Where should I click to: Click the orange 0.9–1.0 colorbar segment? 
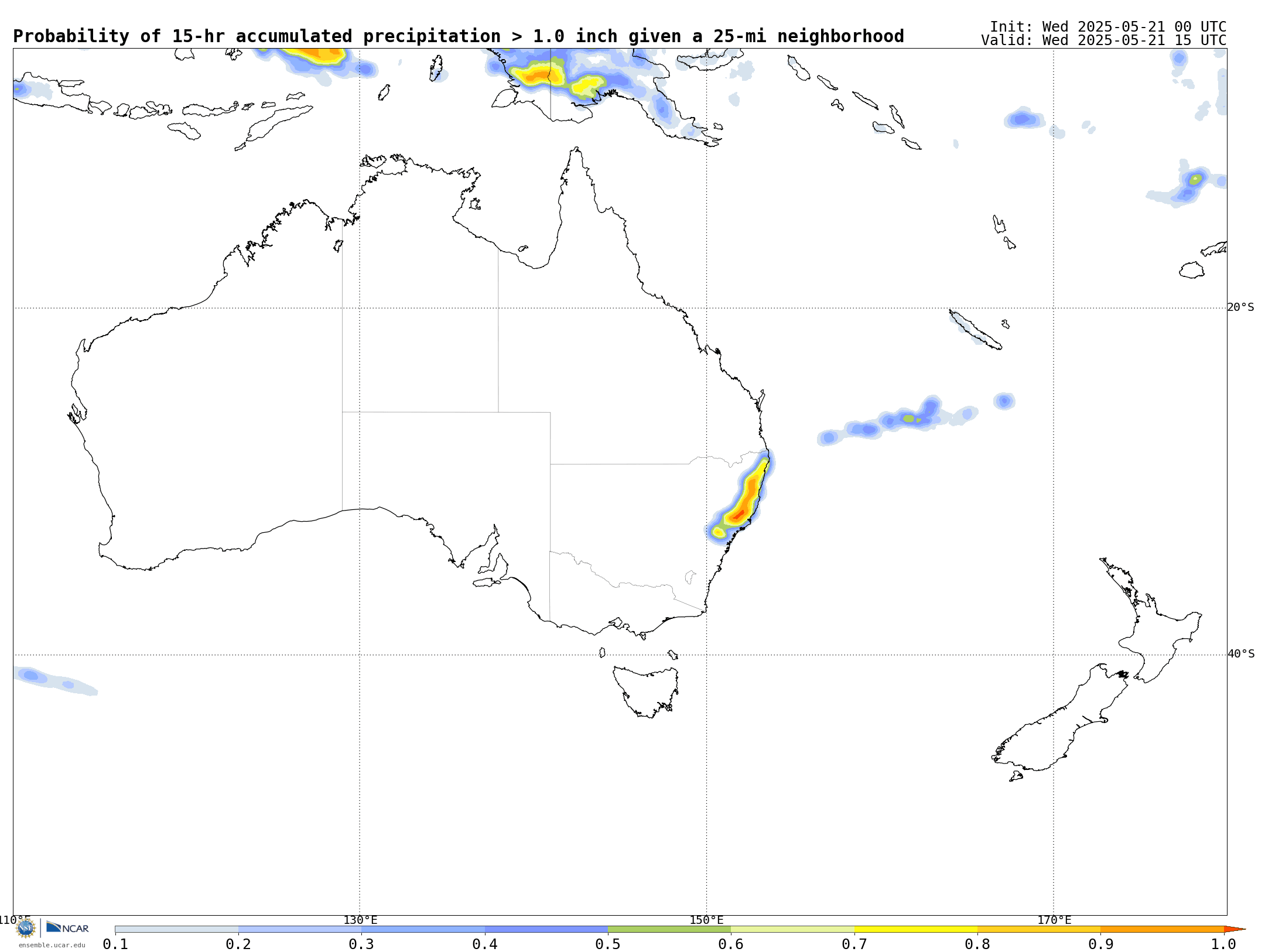pyautogui.click(x=1162, y=929)
